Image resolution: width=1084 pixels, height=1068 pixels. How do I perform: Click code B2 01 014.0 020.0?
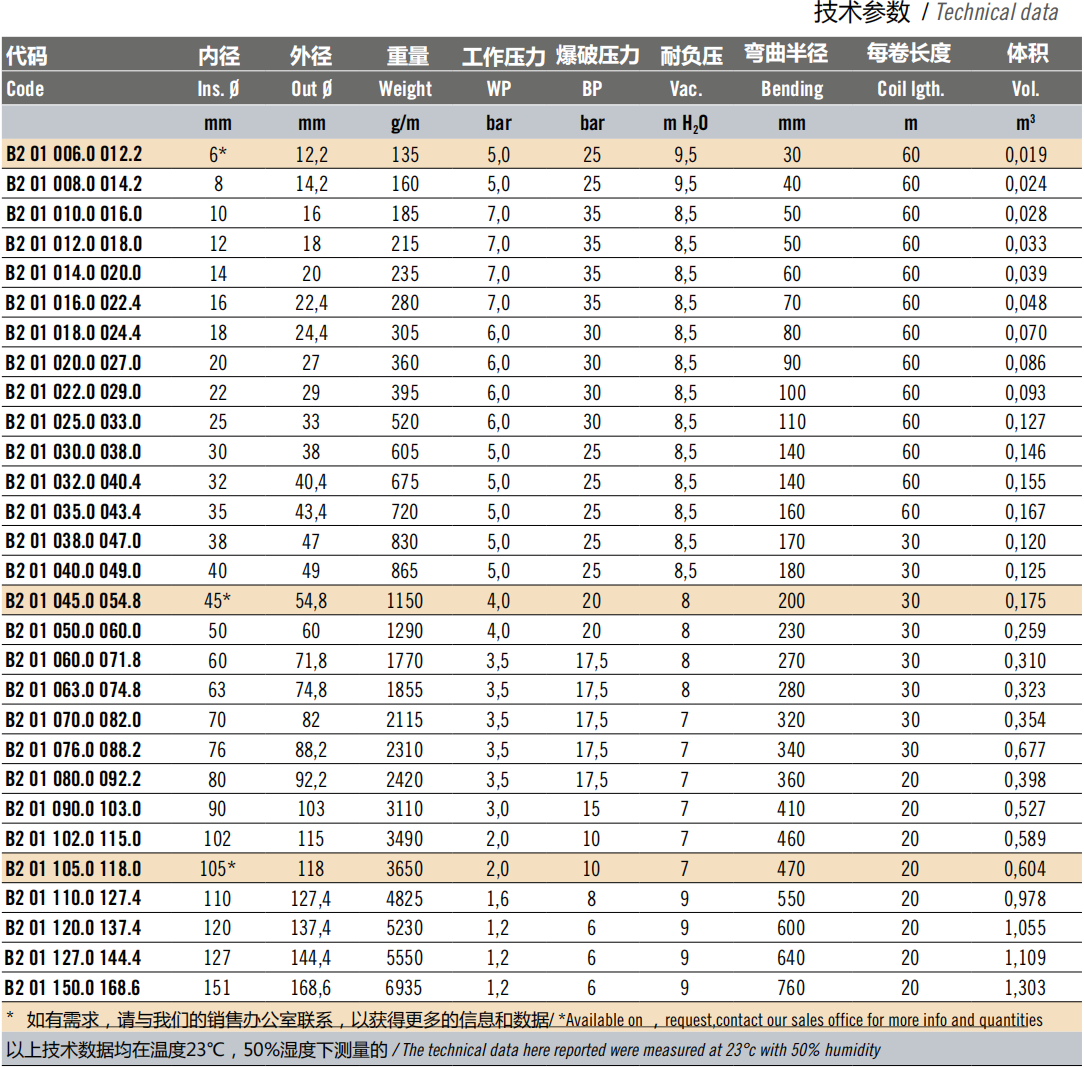click(x=73, y=273)
